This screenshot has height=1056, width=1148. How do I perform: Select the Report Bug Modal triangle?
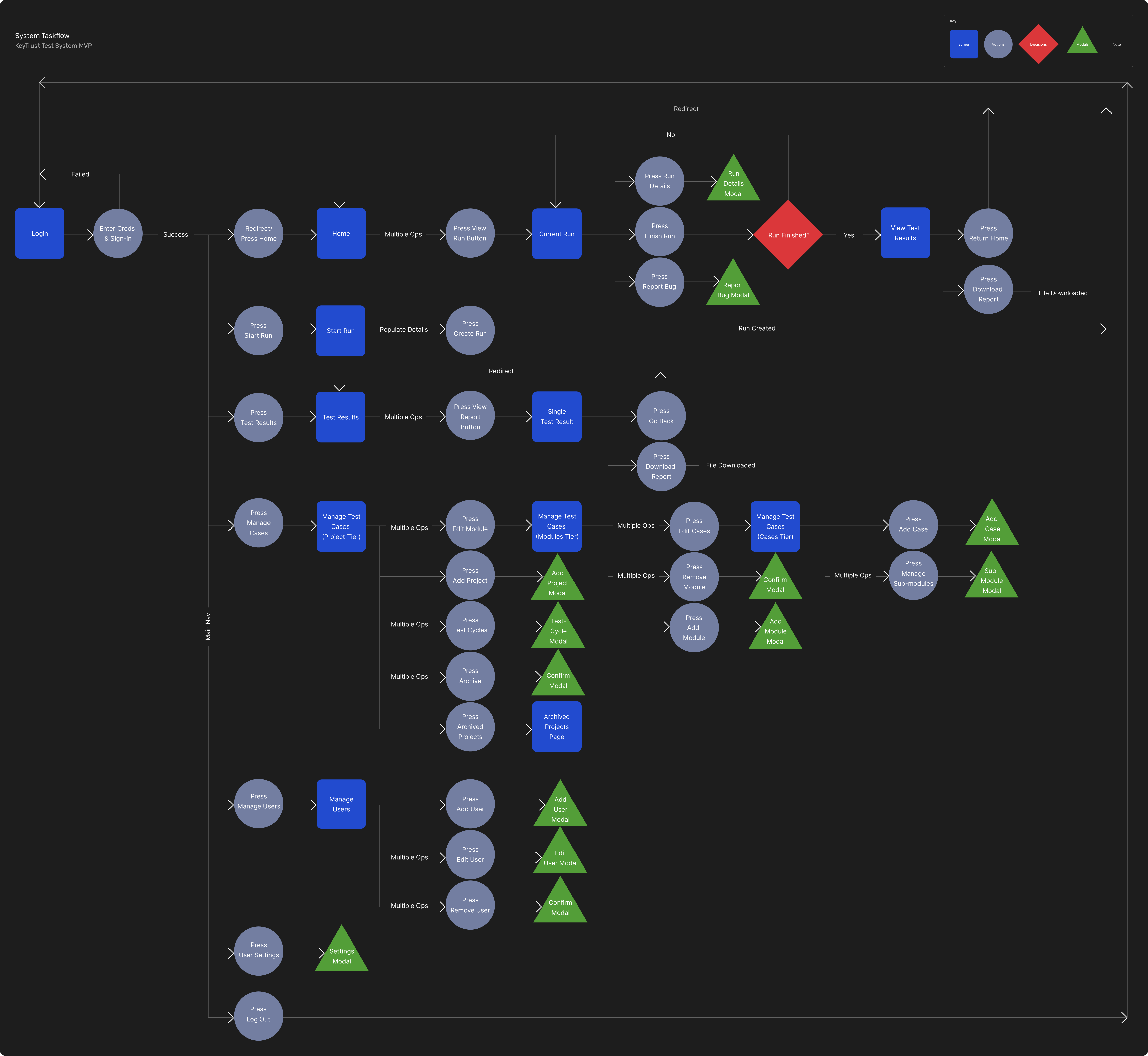[x=733, y=289]
